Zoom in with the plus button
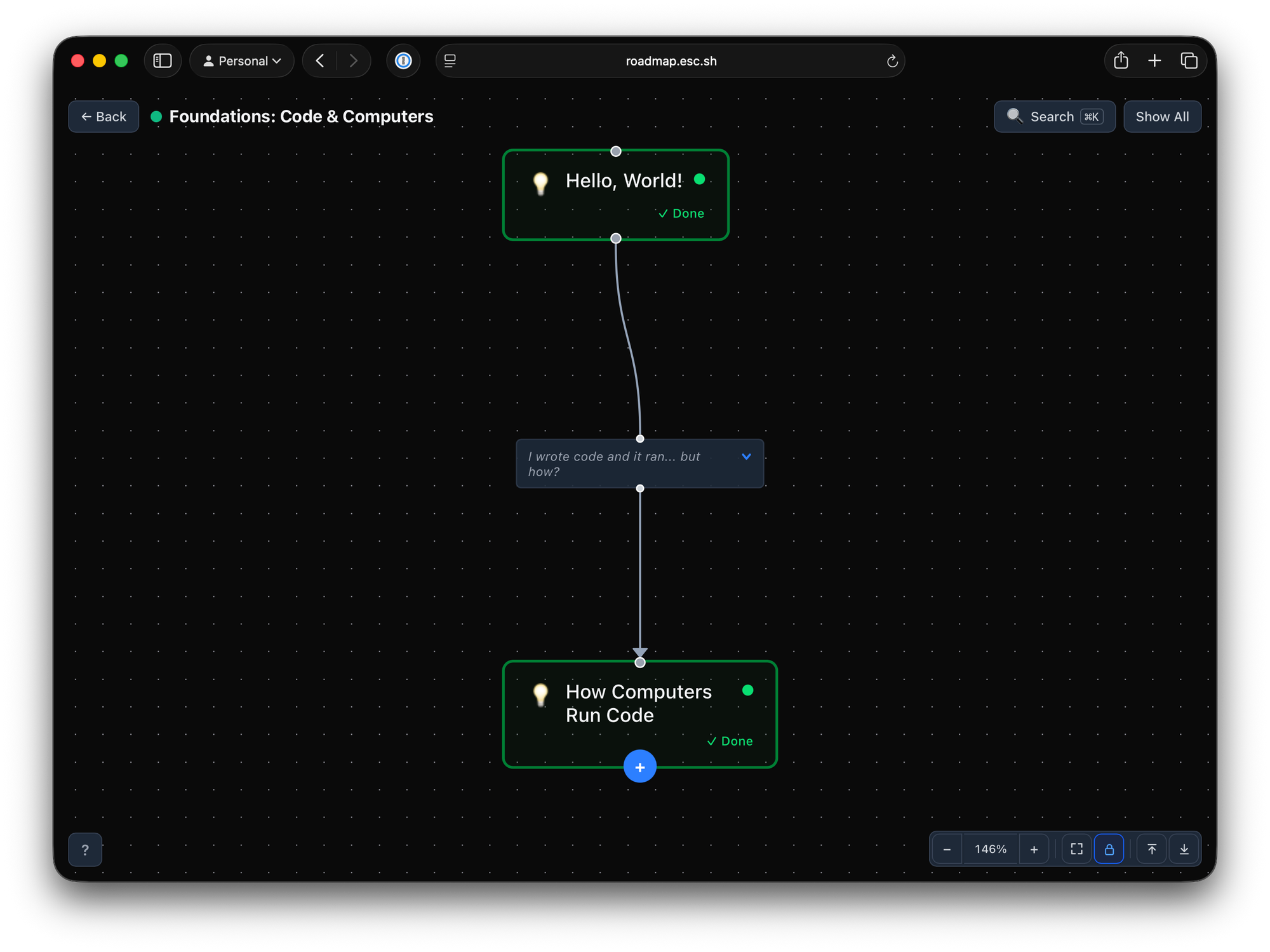1270x952 pixels. [x=1034, y=849]
